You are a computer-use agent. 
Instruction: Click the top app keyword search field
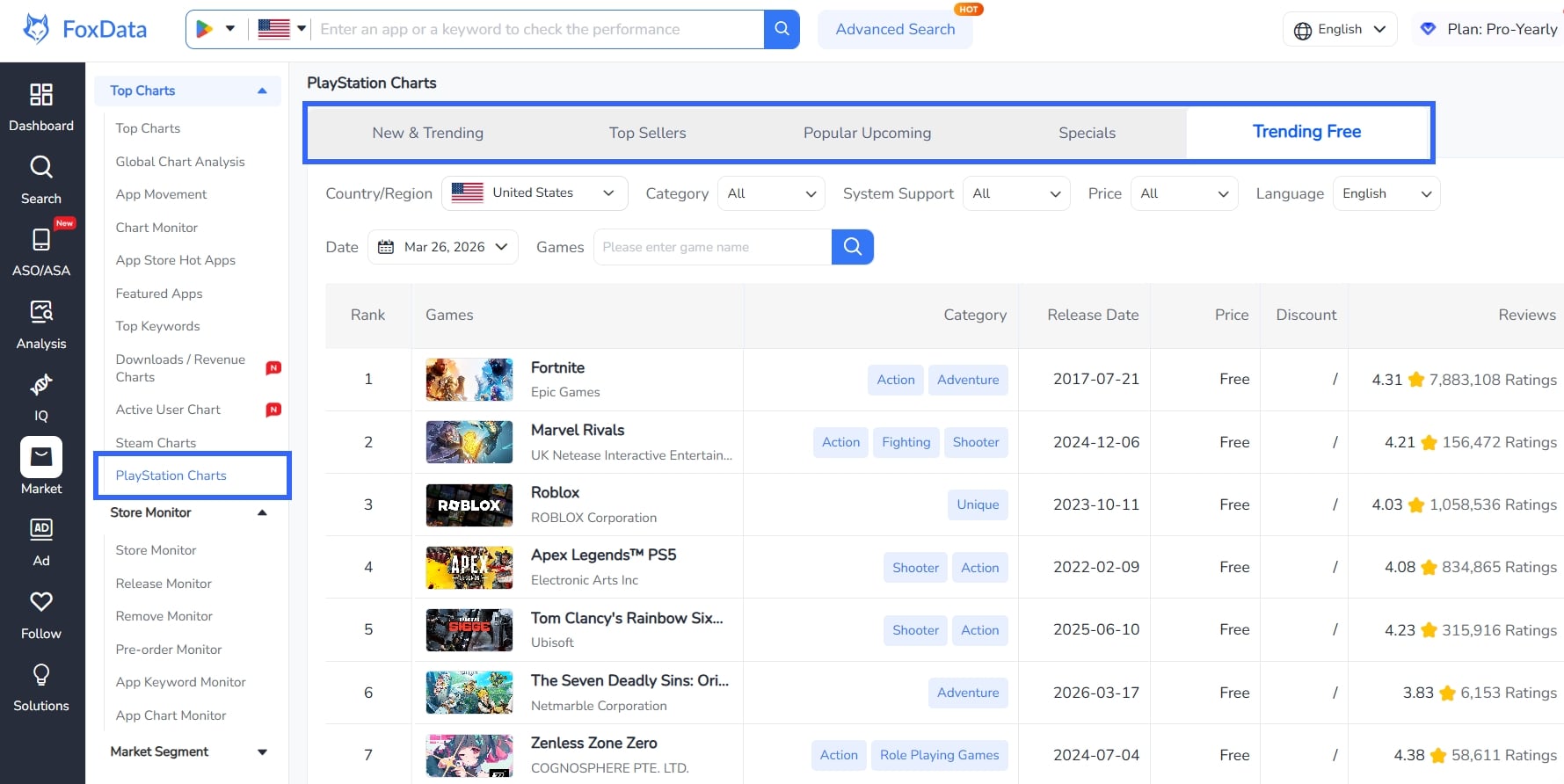coord(539,29)
